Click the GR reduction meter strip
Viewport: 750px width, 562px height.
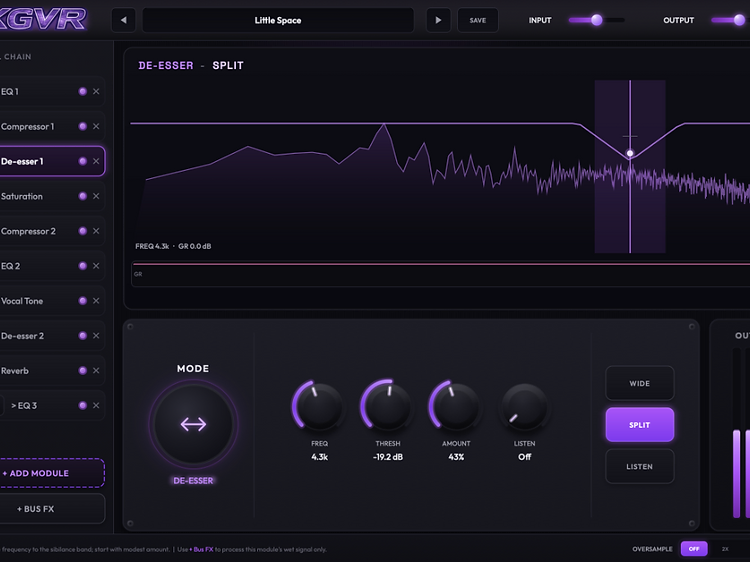tap(440, 274)
